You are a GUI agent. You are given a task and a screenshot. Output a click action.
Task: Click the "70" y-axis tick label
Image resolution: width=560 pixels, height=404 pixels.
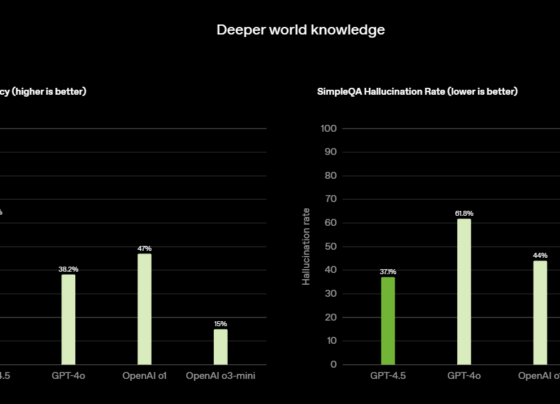pos(330,199)
